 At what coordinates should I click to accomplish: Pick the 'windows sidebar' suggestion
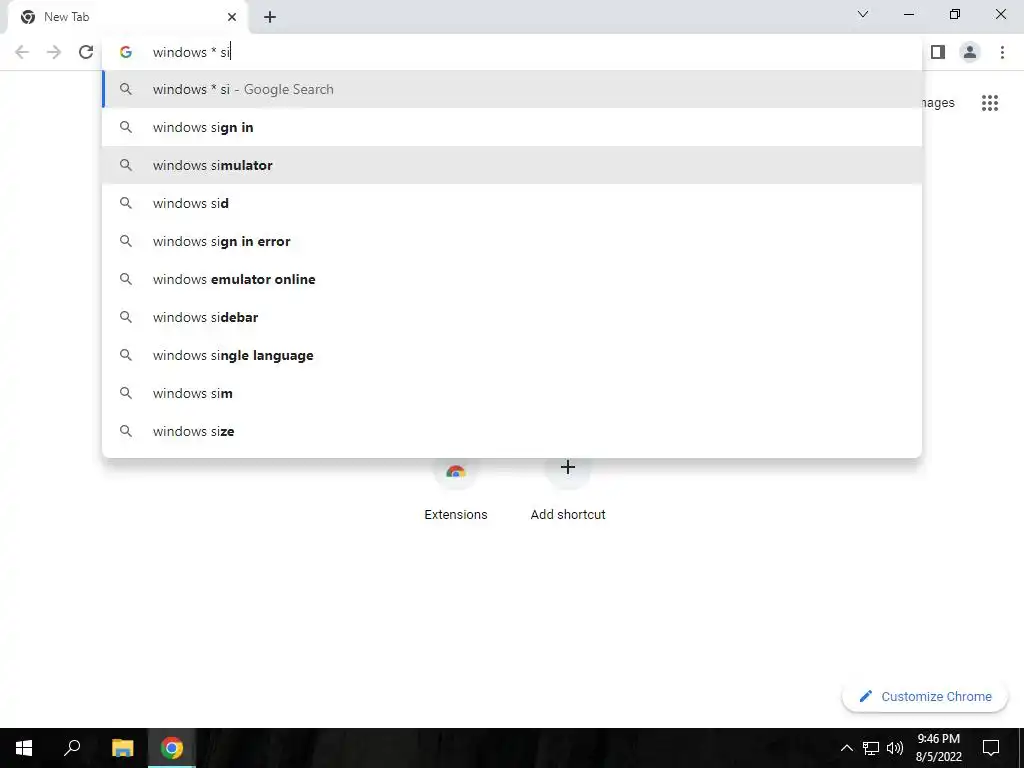512,317
